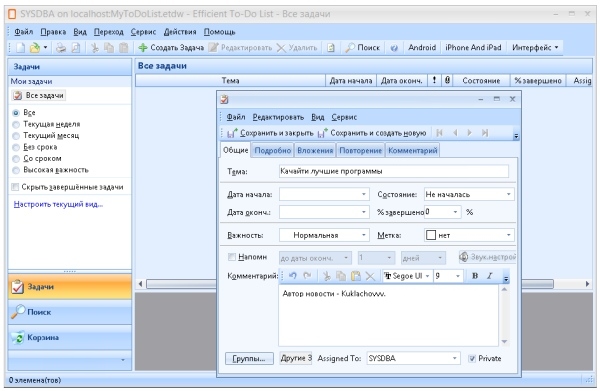Open the Помощь menu
The image size is (600, 391).
(219, 32)
